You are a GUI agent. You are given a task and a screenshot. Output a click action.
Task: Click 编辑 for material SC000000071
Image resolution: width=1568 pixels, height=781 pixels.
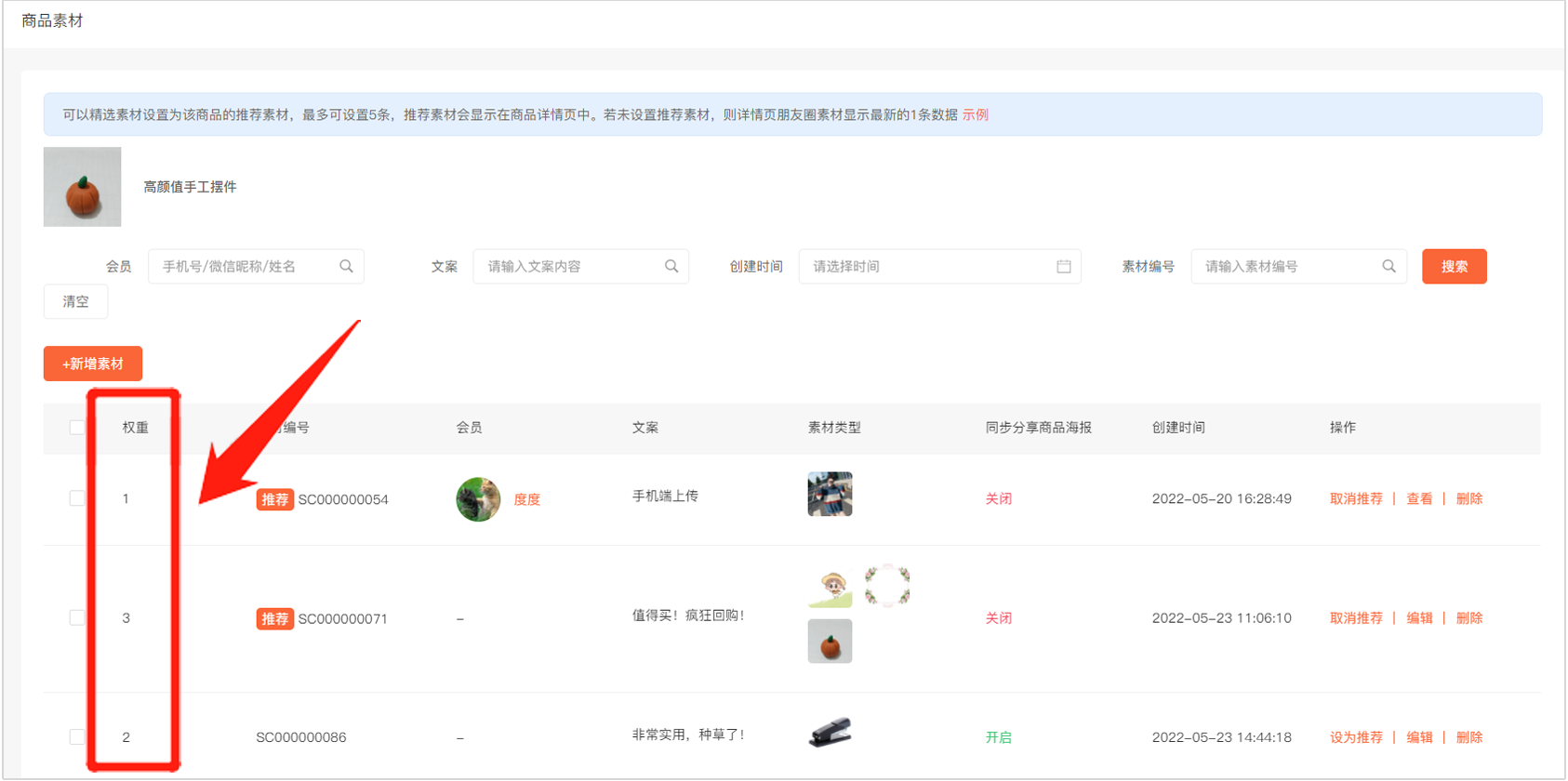(1419, 618)
